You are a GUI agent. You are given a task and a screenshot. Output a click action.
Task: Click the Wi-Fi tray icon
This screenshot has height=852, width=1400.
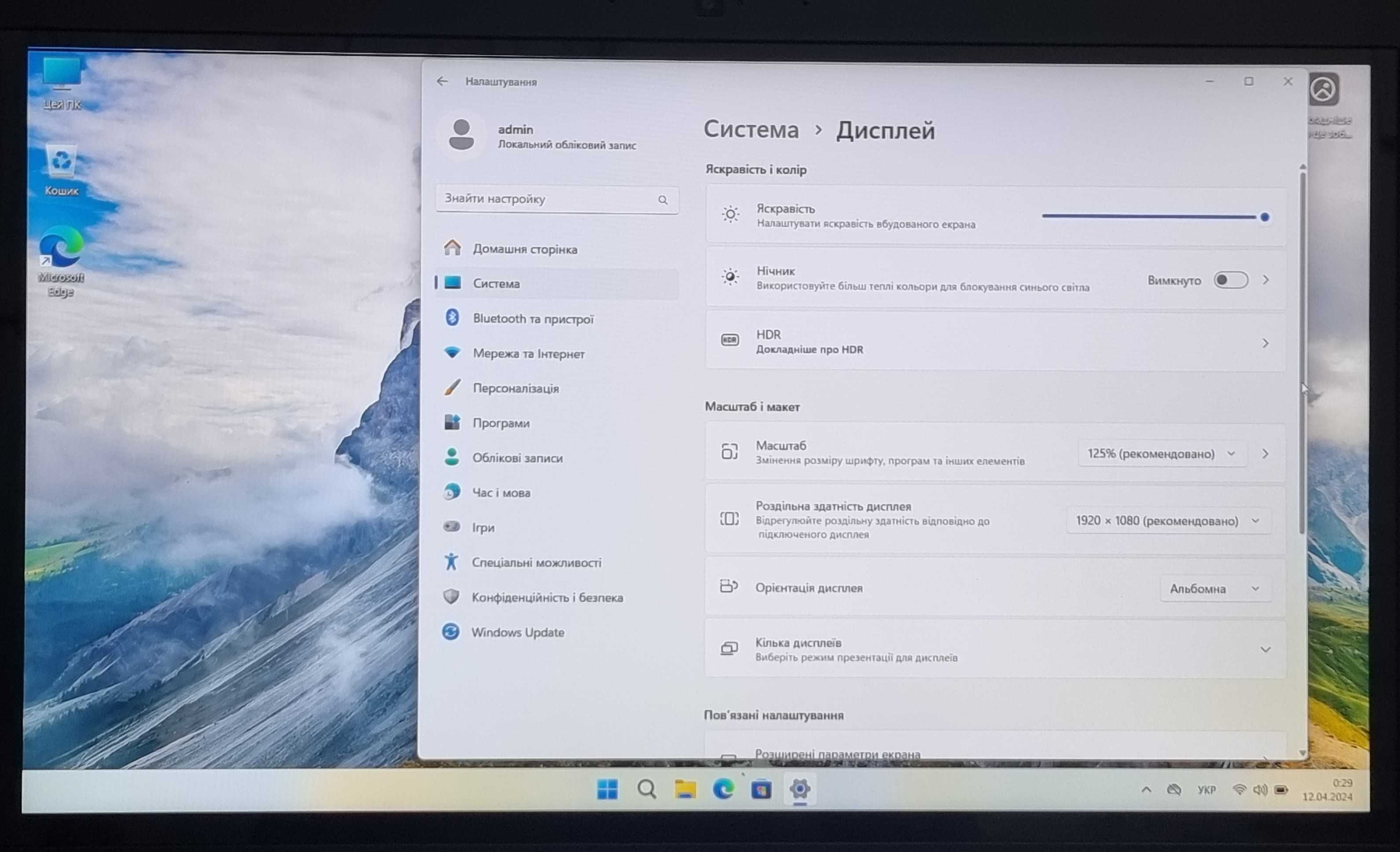pos(1239,790)
